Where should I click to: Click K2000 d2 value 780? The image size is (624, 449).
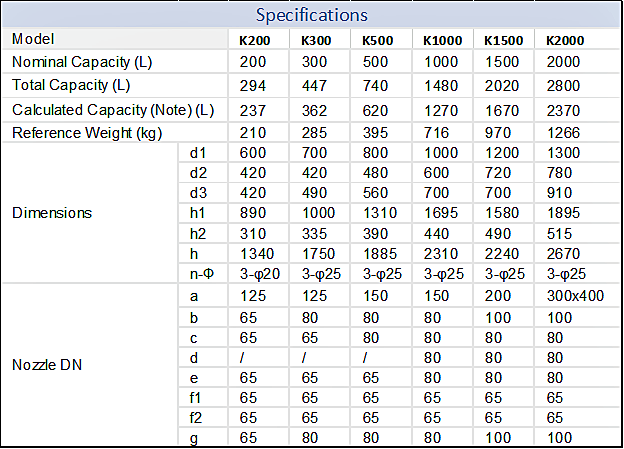(x=560, y=173)
